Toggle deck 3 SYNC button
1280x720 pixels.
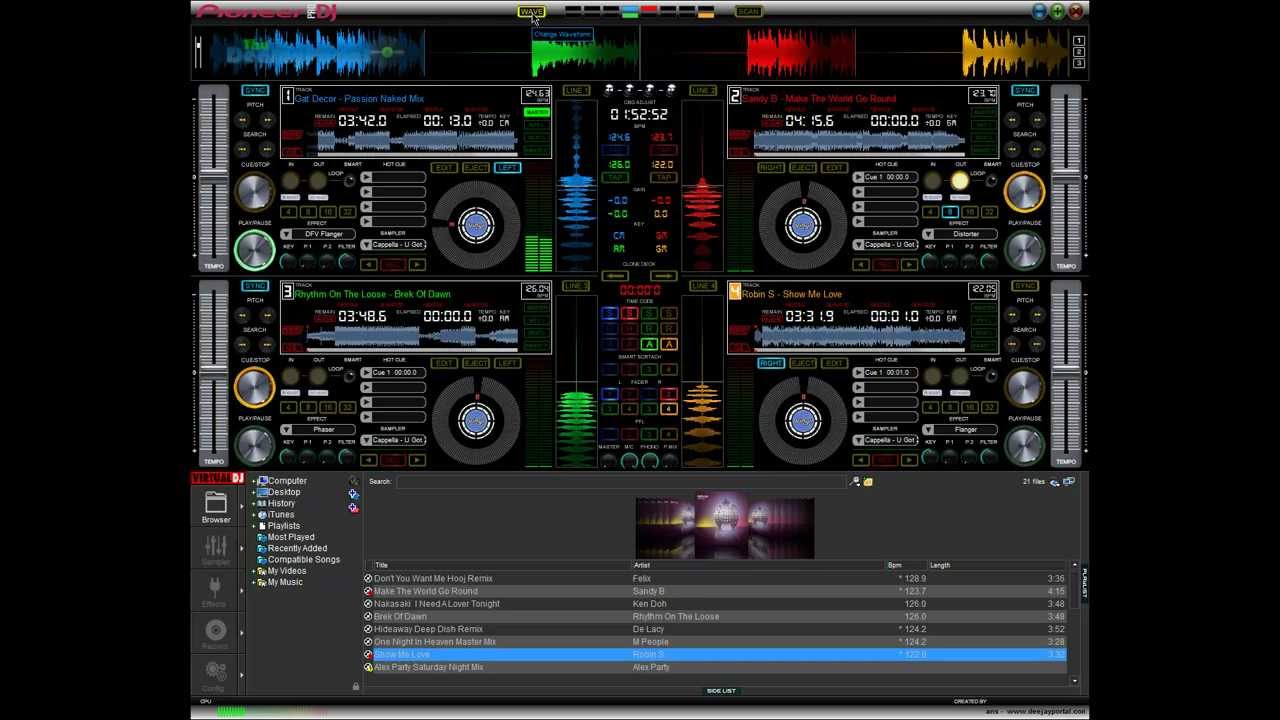[255, 286]
